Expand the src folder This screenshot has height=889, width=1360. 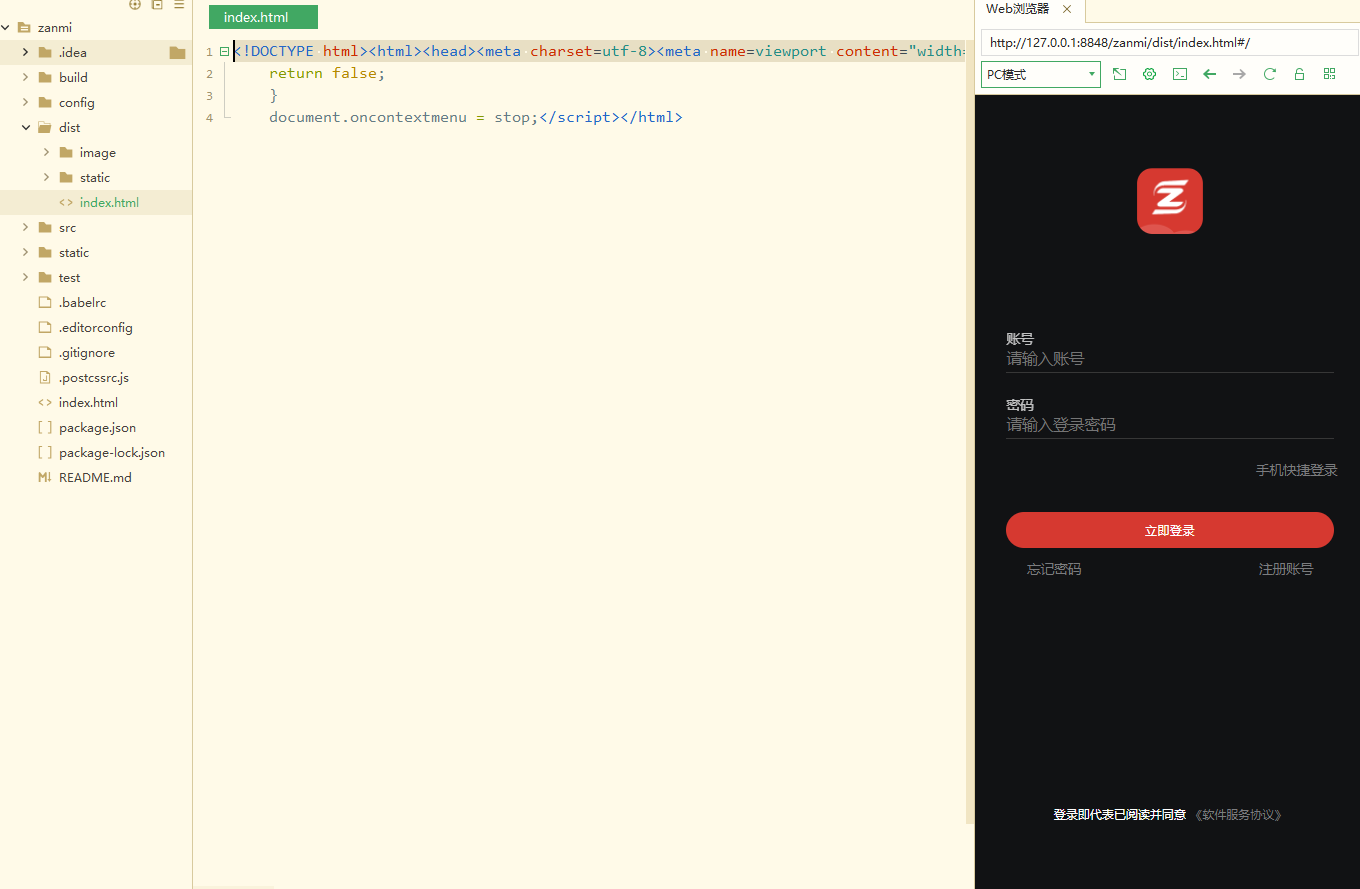26,227
